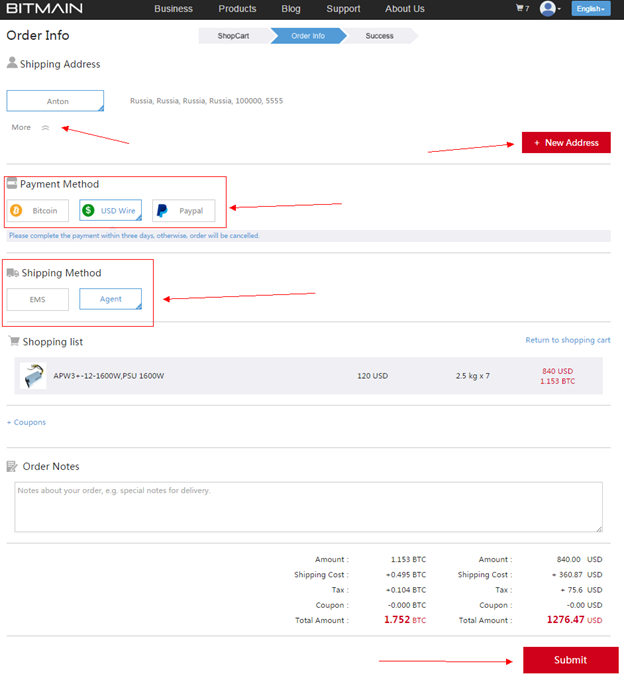Screen dimensions: 624x682
Task: Expand the Coupons section
Action: tap(27, 422)
